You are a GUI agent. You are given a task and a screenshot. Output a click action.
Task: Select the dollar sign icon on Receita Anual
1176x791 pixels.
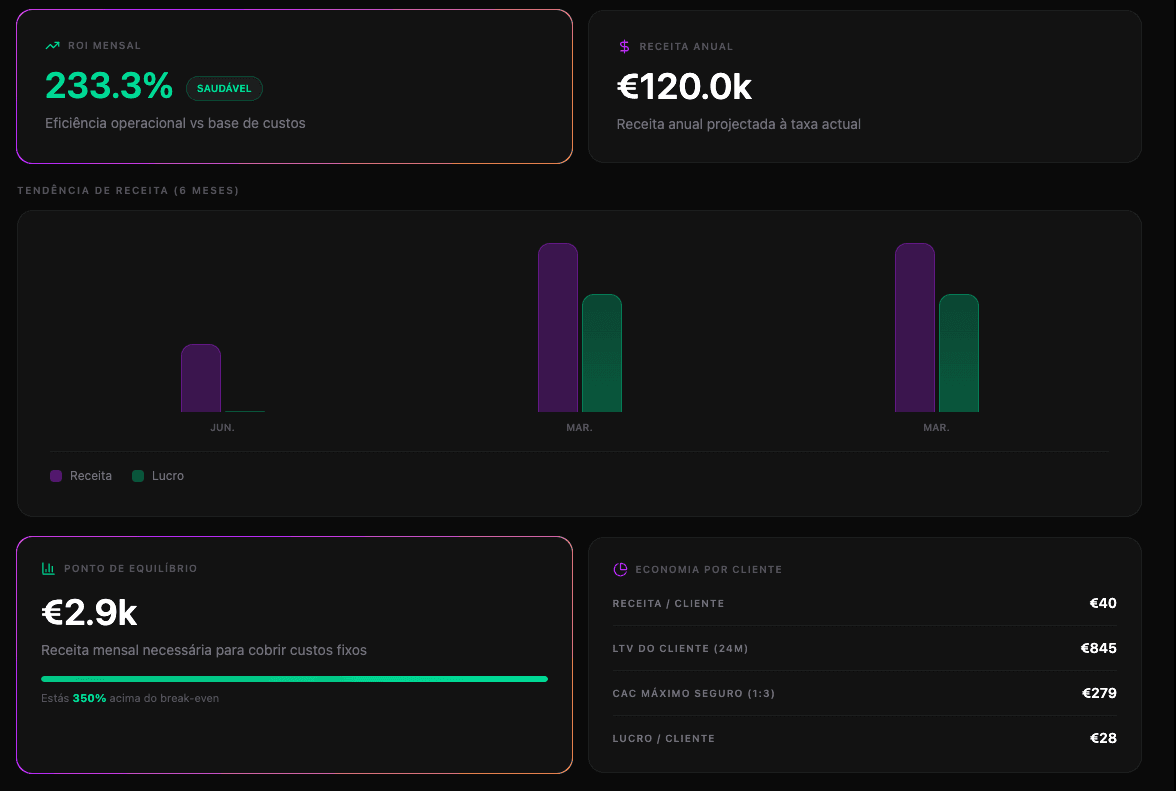(624, 45)
